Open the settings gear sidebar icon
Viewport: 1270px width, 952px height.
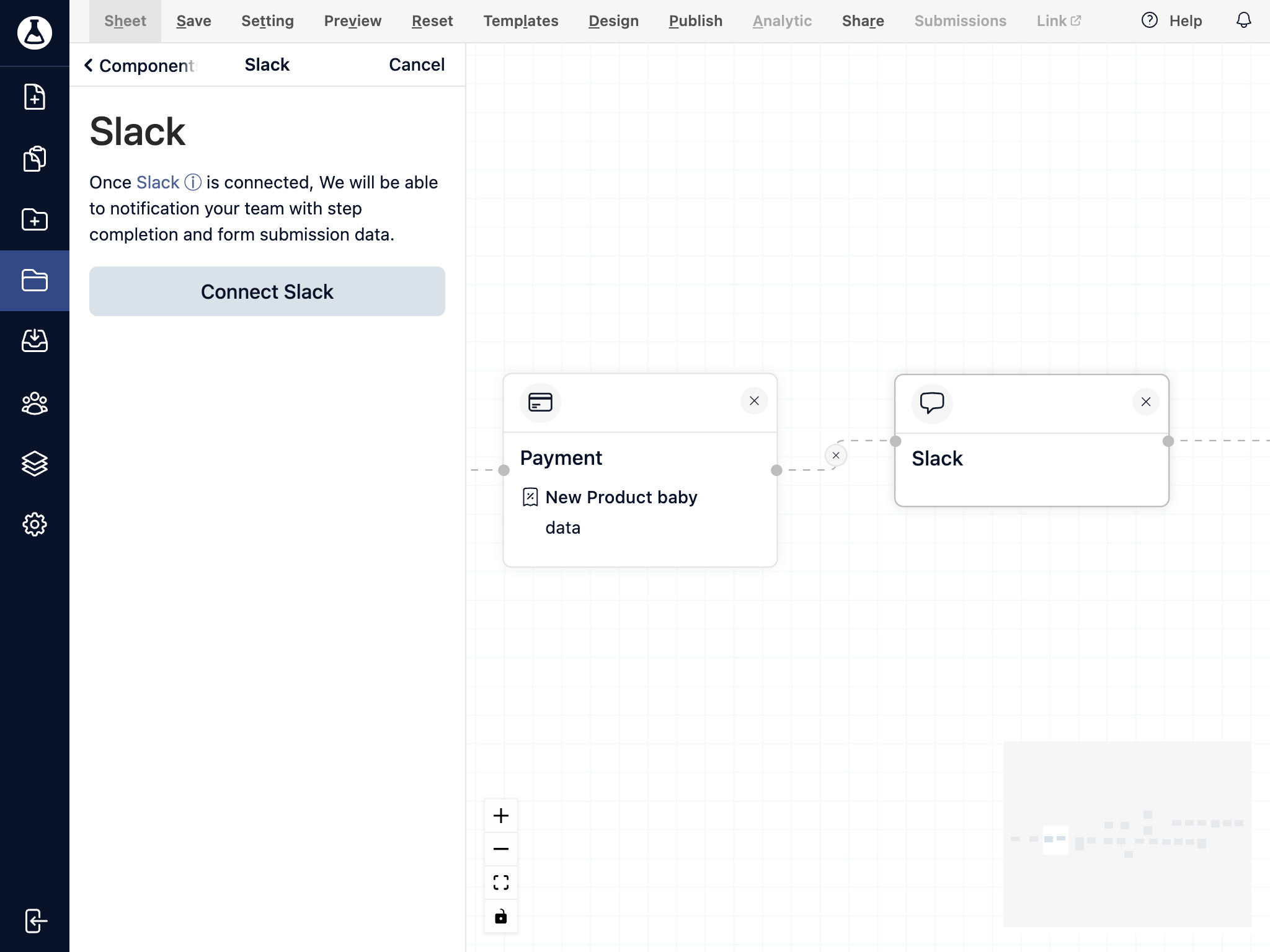tap(35, 524)
